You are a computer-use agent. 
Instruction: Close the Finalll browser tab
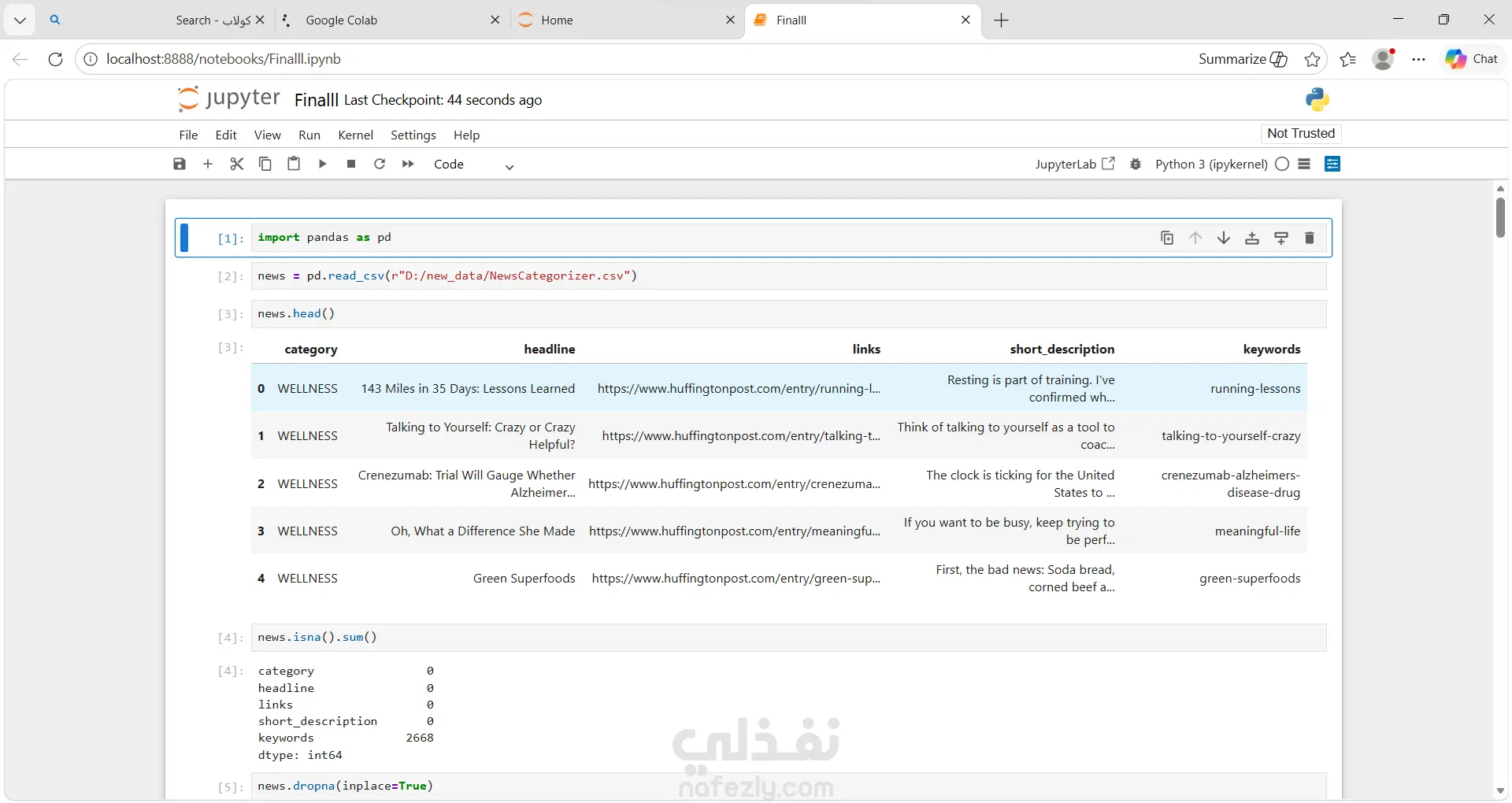(965, 20)
